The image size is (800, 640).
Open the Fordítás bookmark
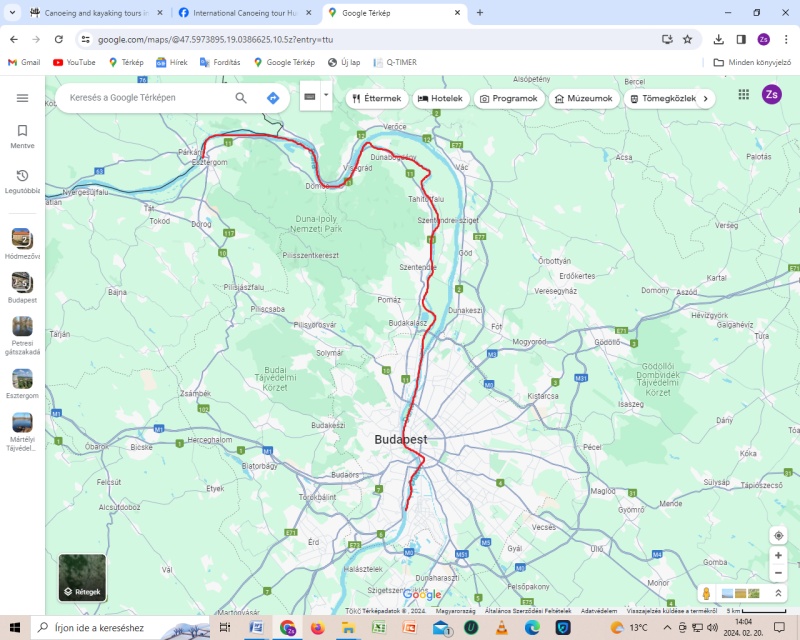click(220, 62)
